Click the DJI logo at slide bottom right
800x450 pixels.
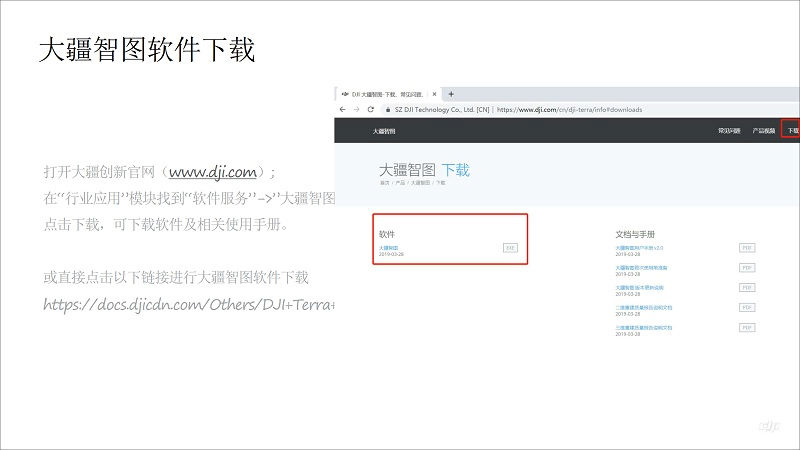click(768, 426)
